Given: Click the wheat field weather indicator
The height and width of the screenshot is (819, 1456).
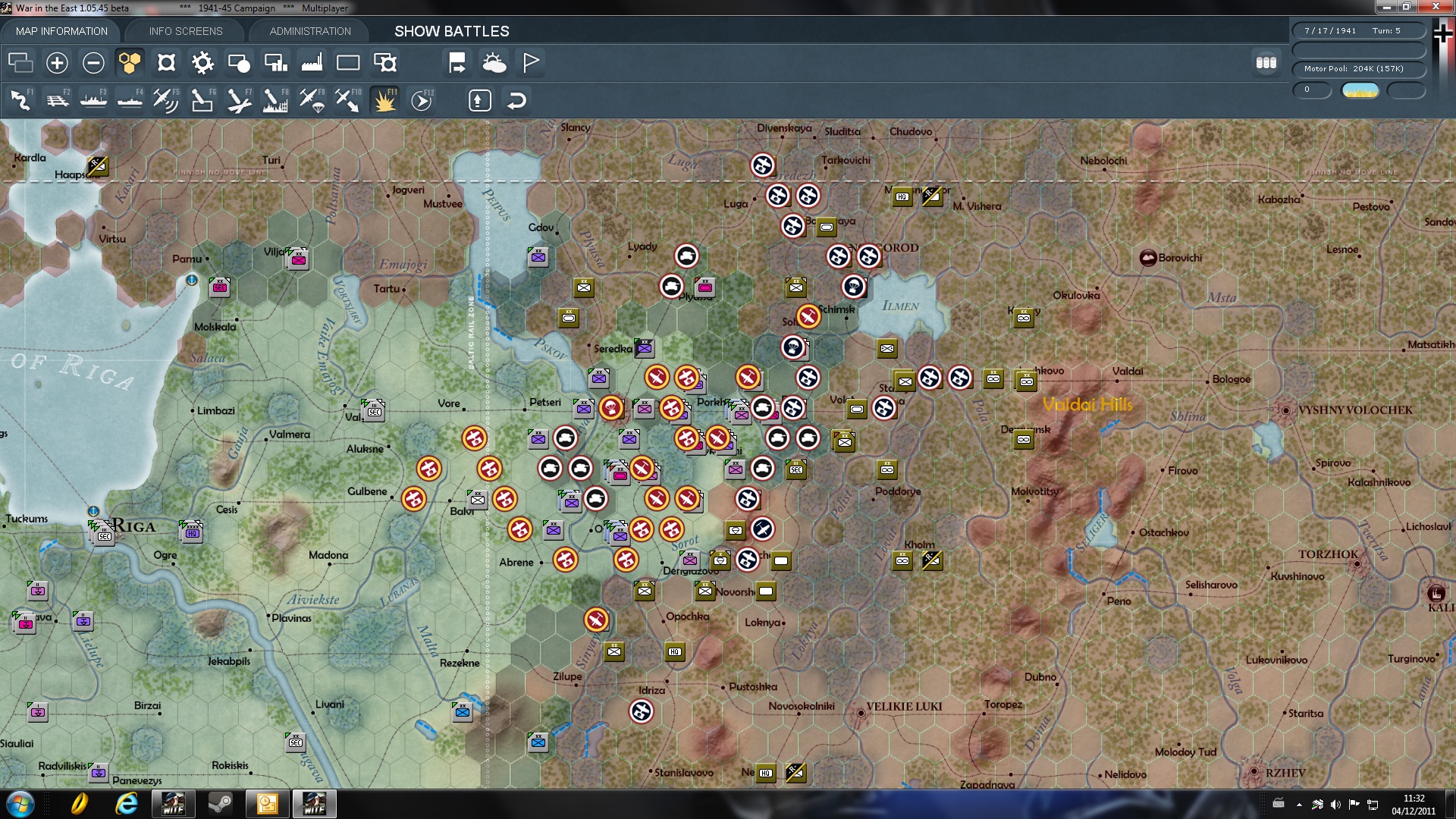Looking at the screenshot, I should point(1360,90).
